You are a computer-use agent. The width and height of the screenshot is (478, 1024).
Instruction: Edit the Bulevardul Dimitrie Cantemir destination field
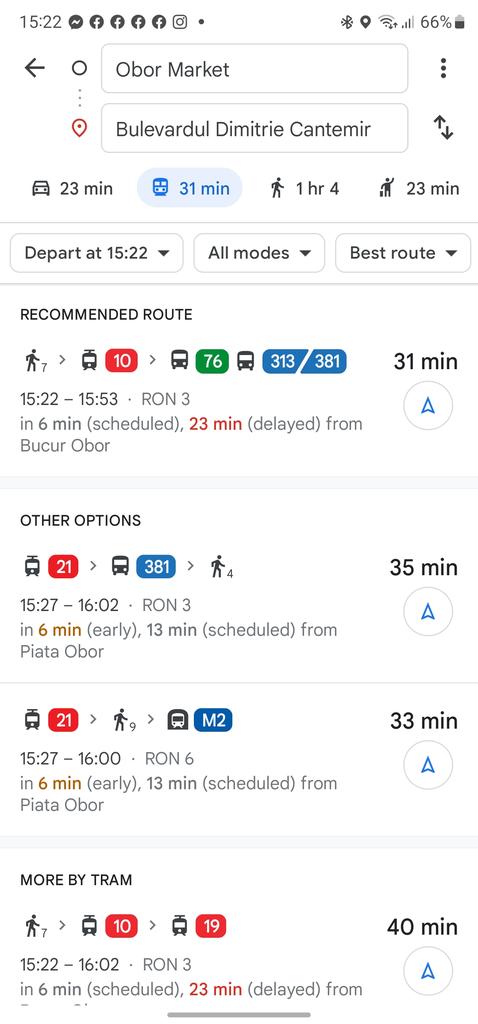255,128
